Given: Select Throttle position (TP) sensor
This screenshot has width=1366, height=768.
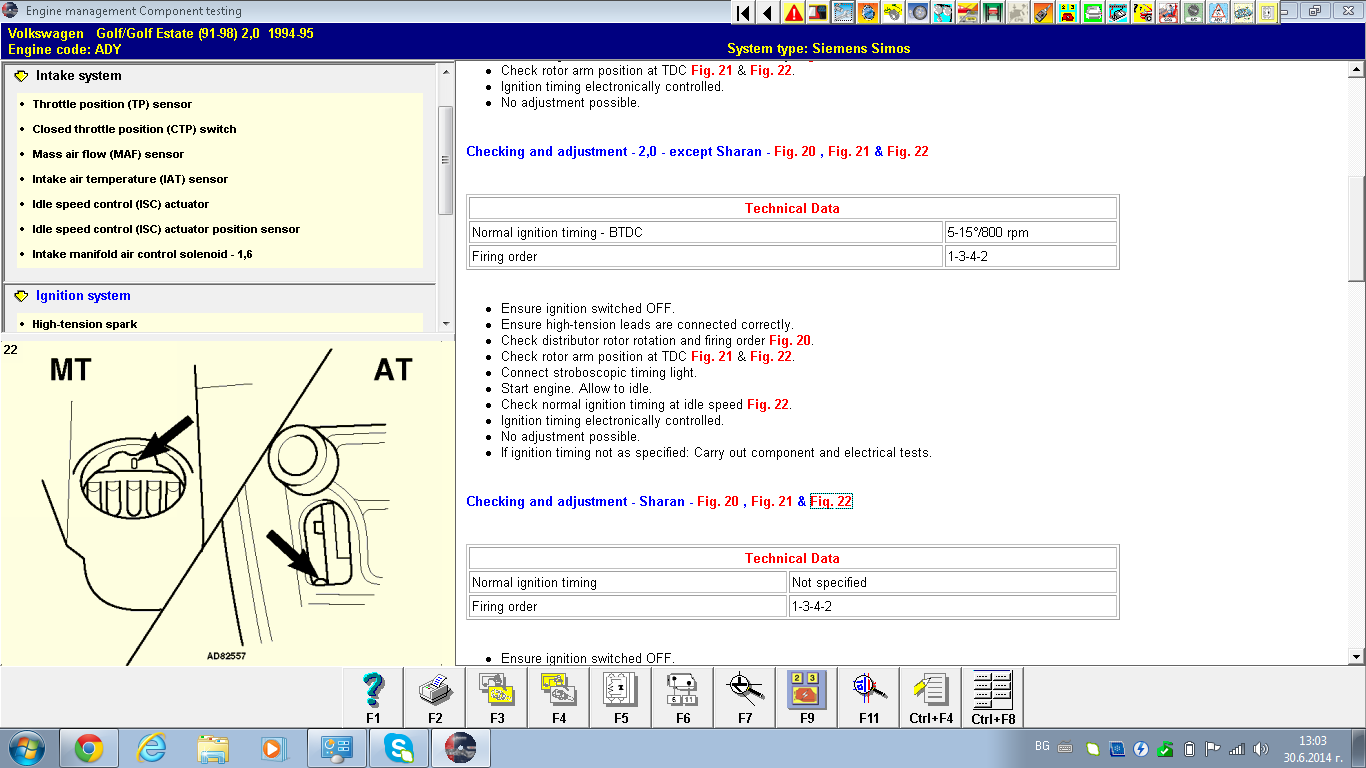Looking at the screenshot, I should tap(112, 104).
